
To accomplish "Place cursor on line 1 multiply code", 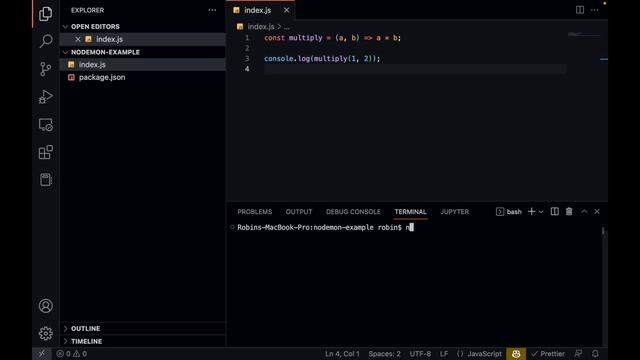I will [332, 38].
